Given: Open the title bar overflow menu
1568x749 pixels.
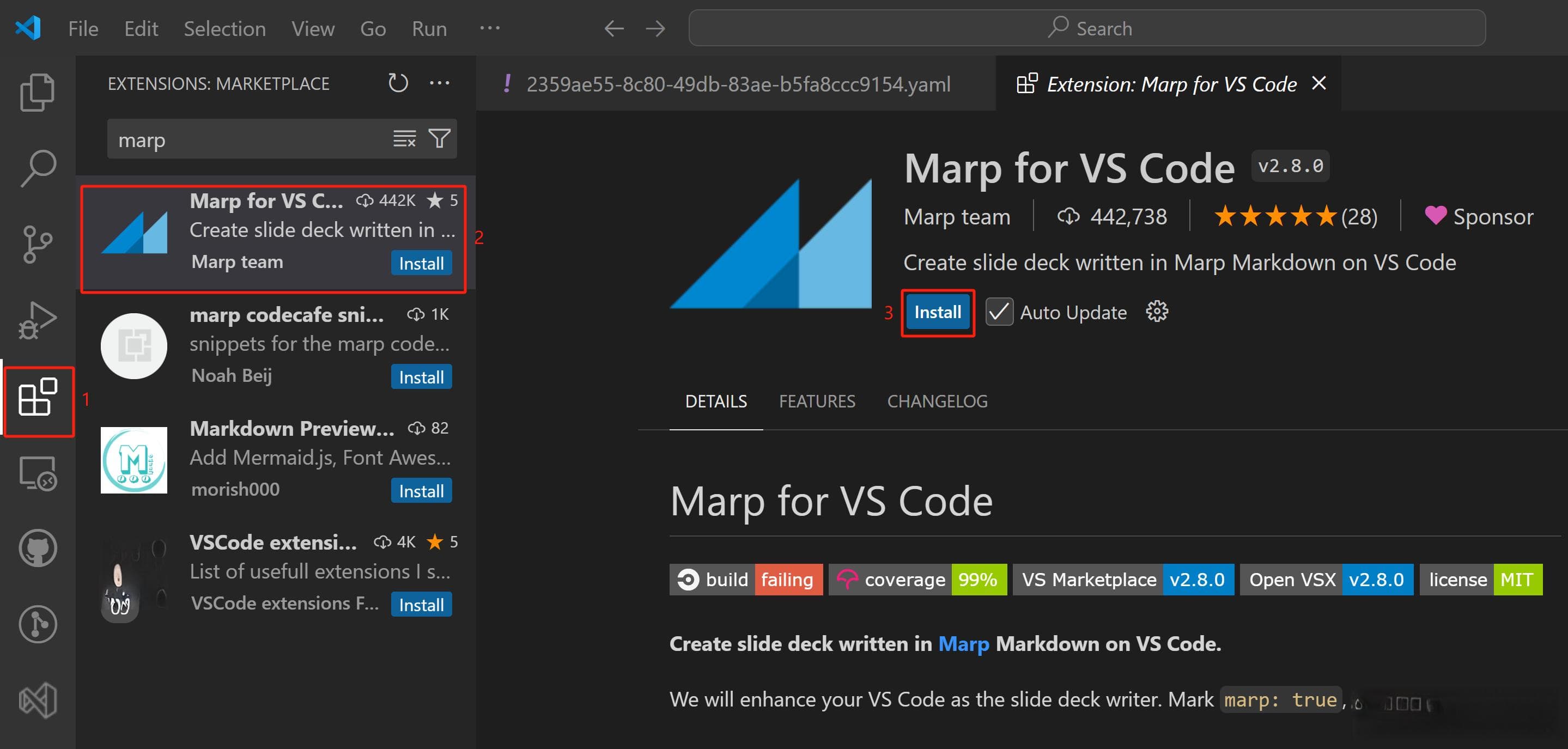Looking at the screenshot, I should click(490, 28).
